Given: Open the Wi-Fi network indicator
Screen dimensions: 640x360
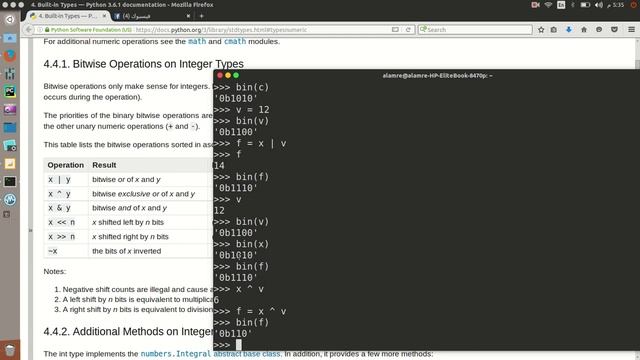Looking at the screenshot, I should pos(549,5).
